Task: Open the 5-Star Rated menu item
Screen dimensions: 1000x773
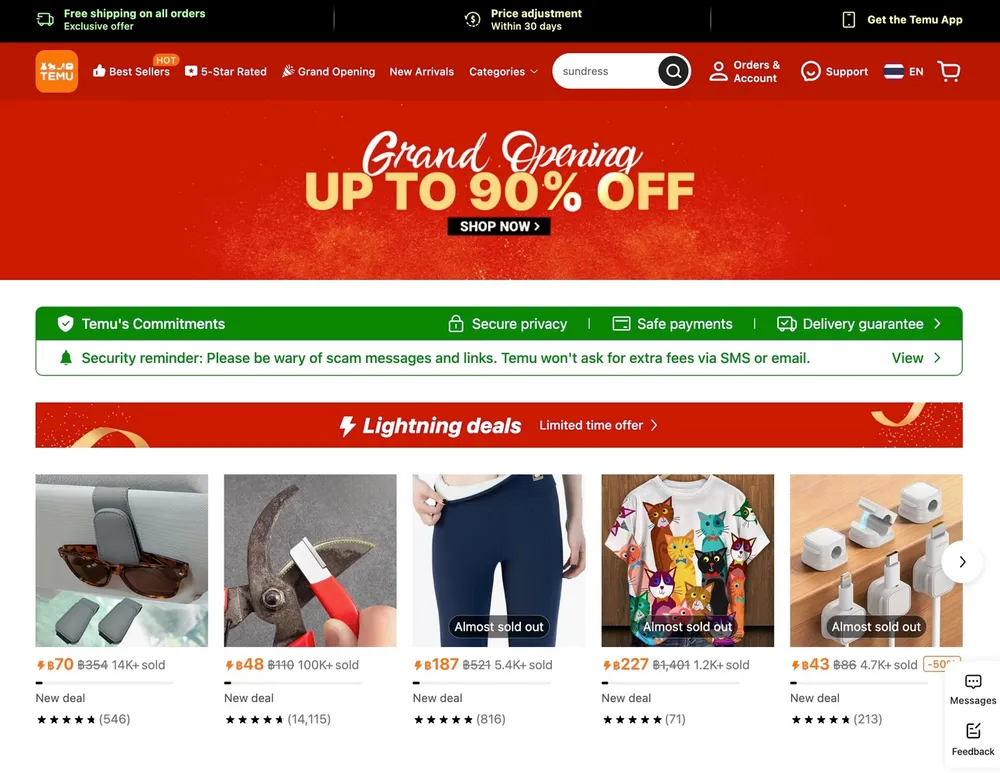Action: tap(226, 71)
